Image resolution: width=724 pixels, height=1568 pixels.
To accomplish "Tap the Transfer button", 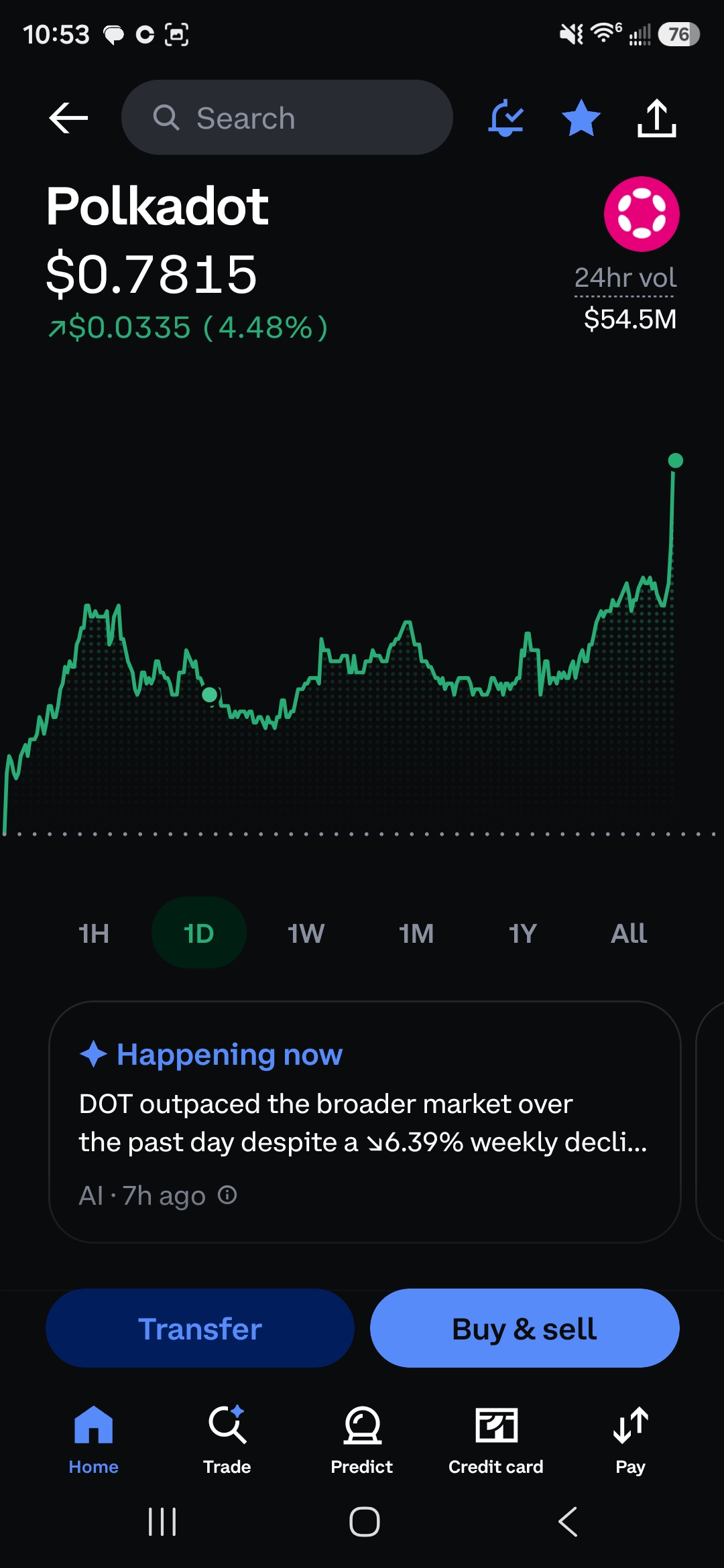I will pyautogui.click(x=200, y=1328).
